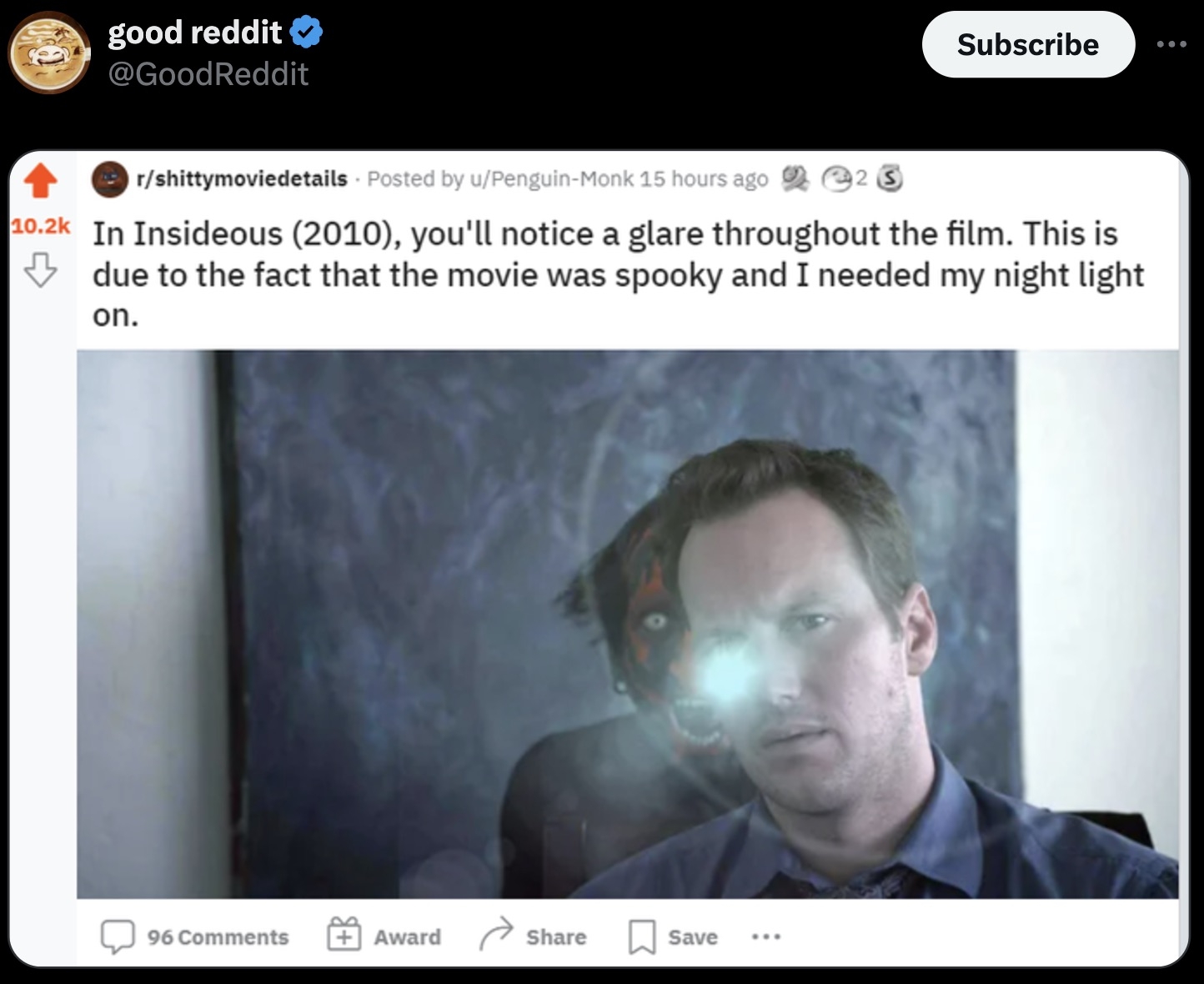
Task: Open the good reddit profile avatar
Action: coord(49,53)
